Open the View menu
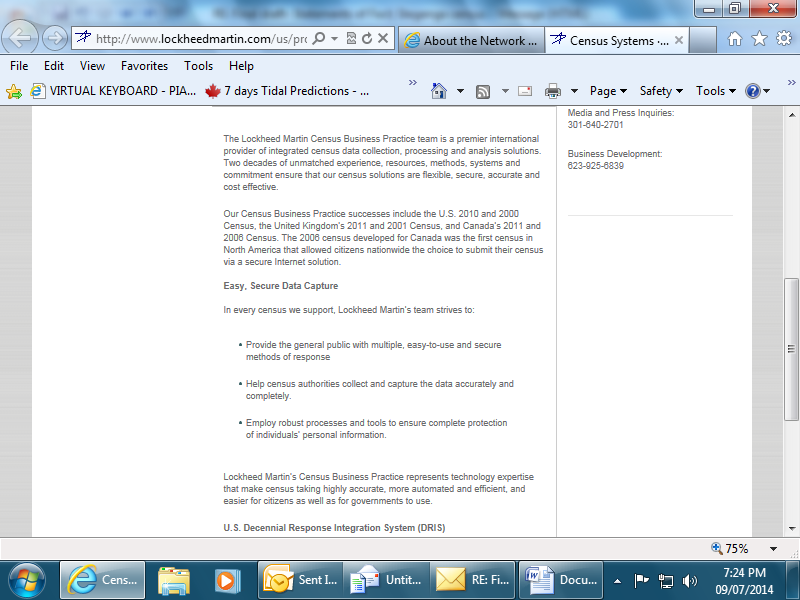 coord(92,66)
